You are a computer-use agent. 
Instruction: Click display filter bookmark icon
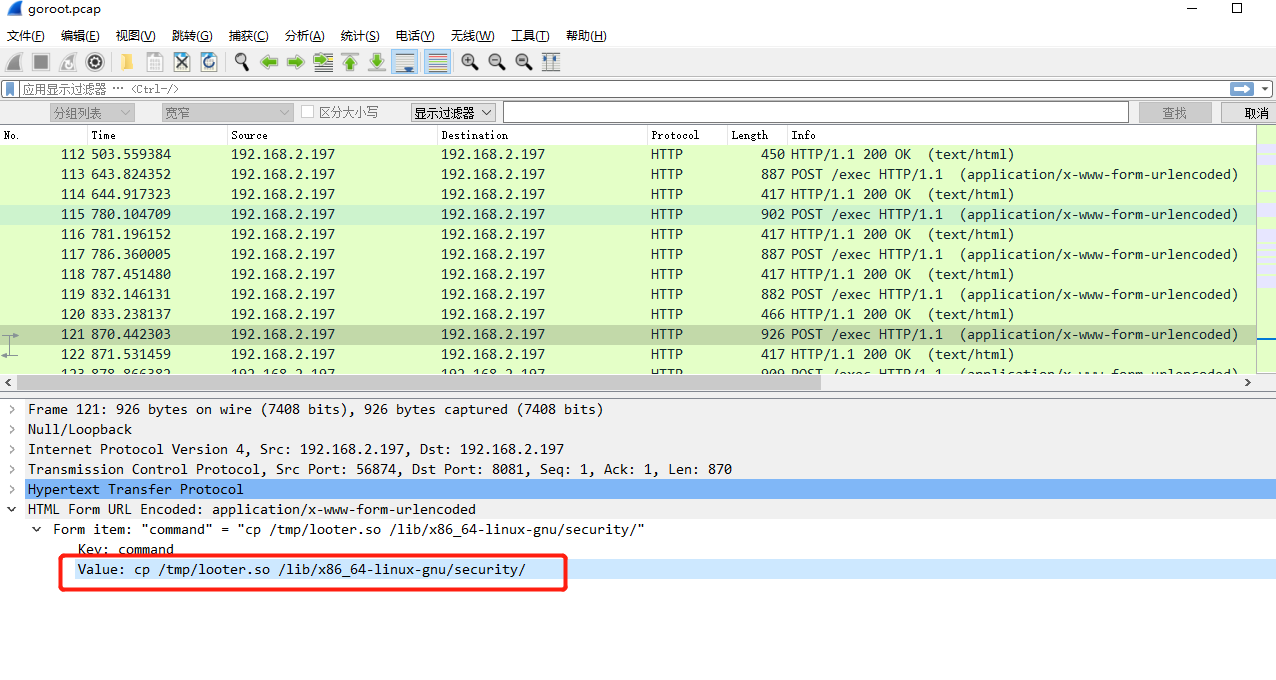(x=10, y=89)
